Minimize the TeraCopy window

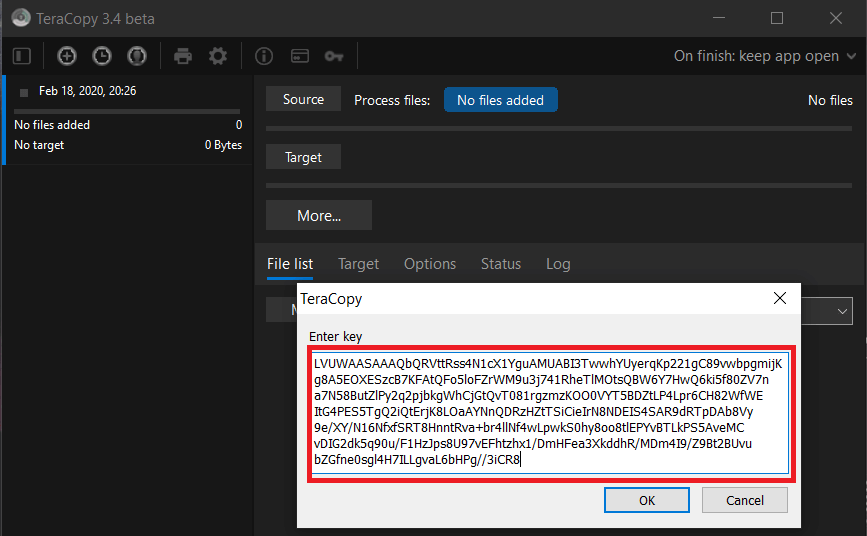(719, 18)
